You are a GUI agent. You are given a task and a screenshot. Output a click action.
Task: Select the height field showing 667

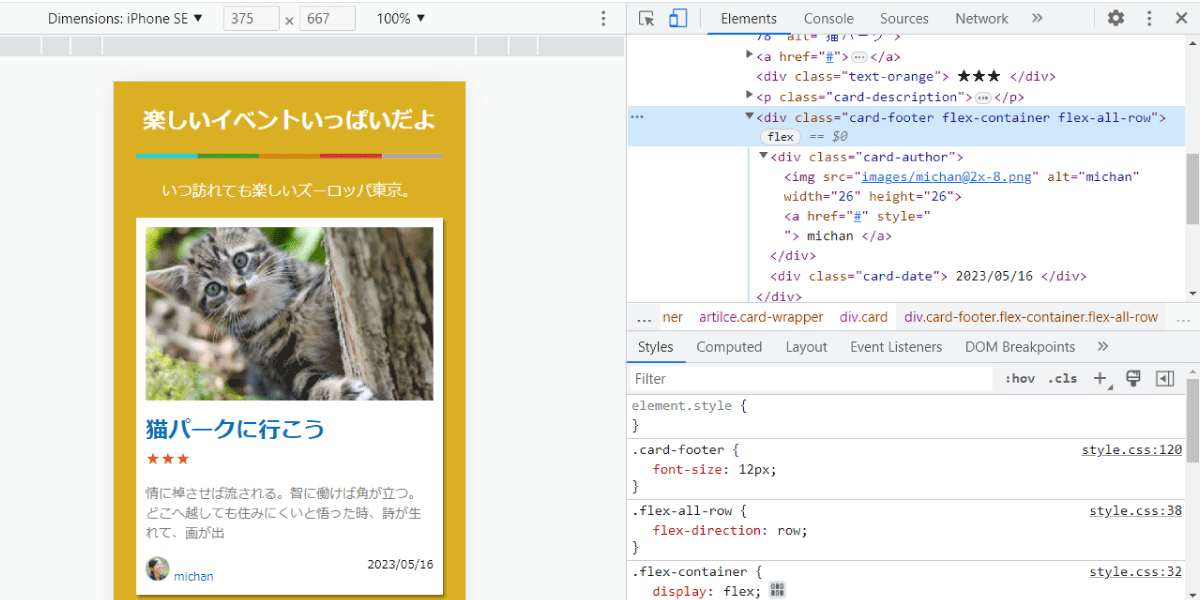pos(327,19)
